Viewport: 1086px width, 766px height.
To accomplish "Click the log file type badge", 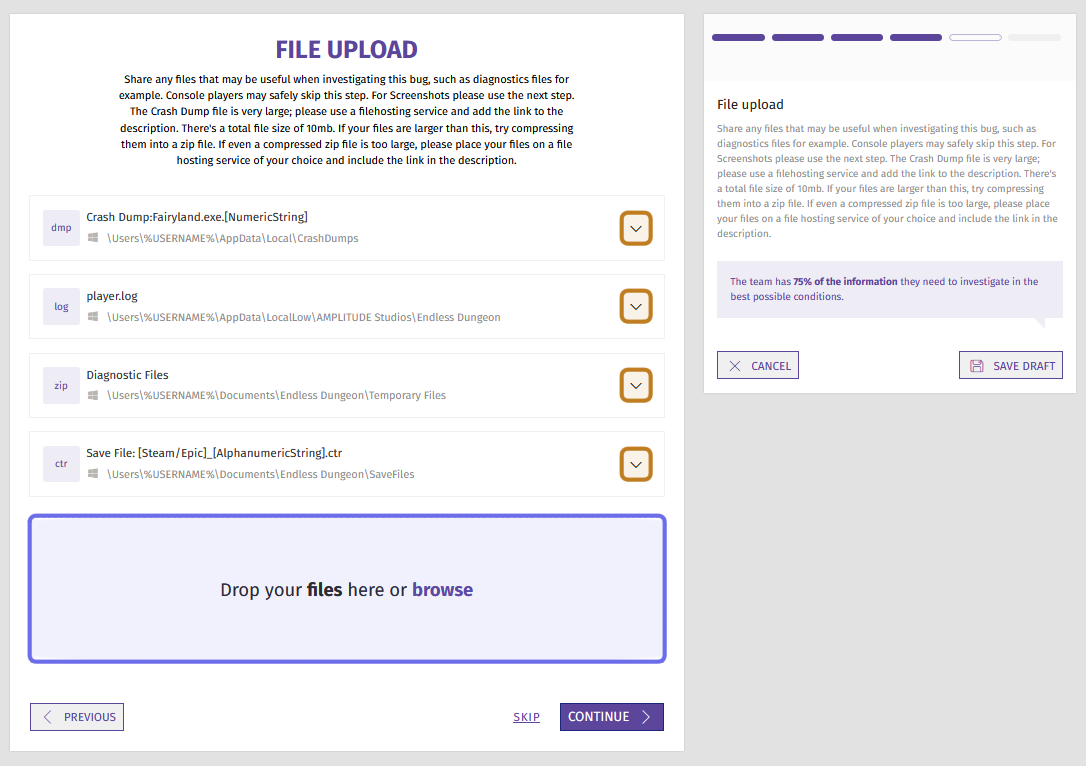I will pos(61,306).
